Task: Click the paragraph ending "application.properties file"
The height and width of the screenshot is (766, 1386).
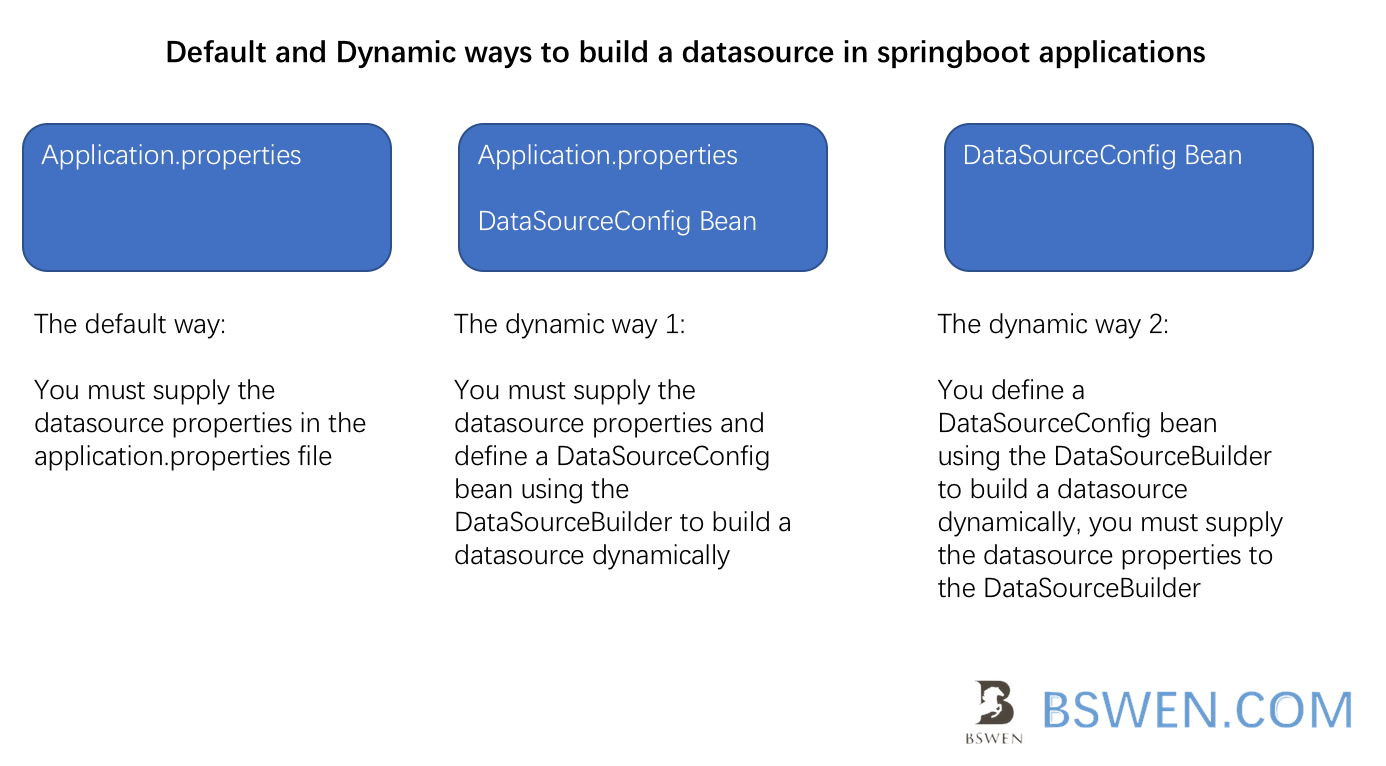Action: (200, 423)
